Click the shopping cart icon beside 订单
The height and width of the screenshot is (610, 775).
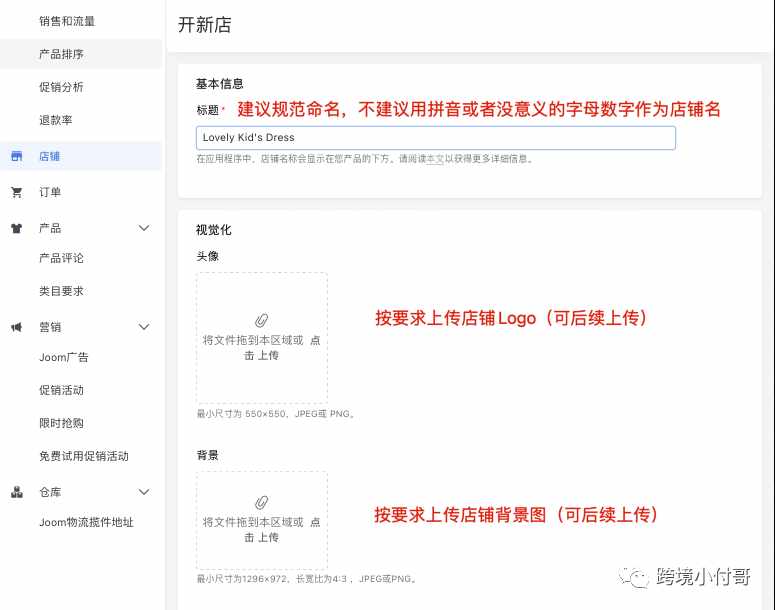coord(17,192)
